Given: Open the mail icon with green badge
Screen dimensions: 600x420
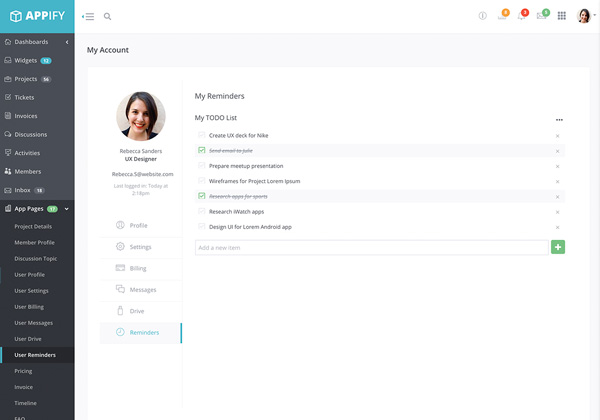Looking at the screenshot, I should (542, 15).
